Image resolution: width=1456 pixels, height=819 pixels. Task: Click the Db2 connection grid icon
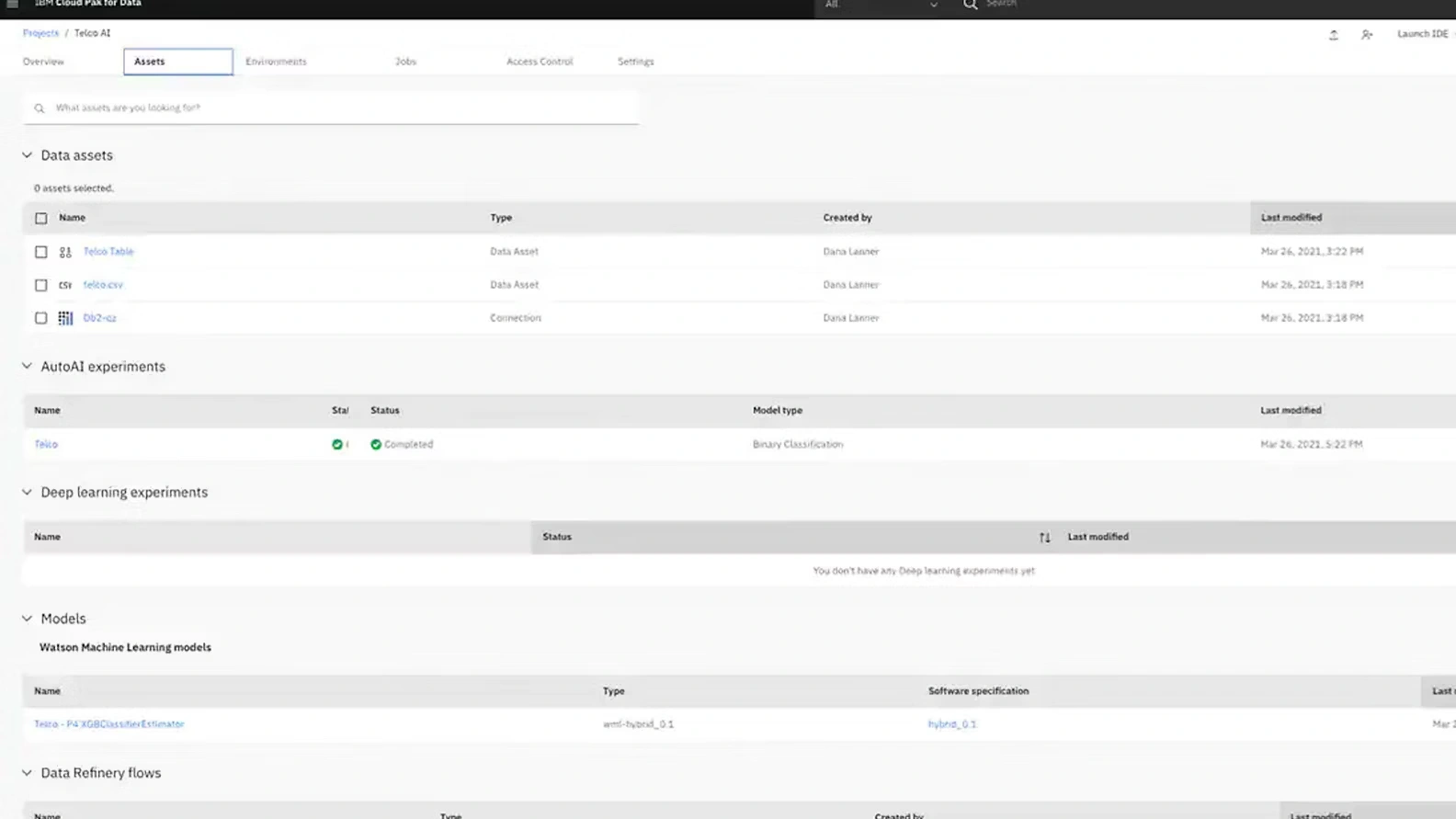[65, 318]
